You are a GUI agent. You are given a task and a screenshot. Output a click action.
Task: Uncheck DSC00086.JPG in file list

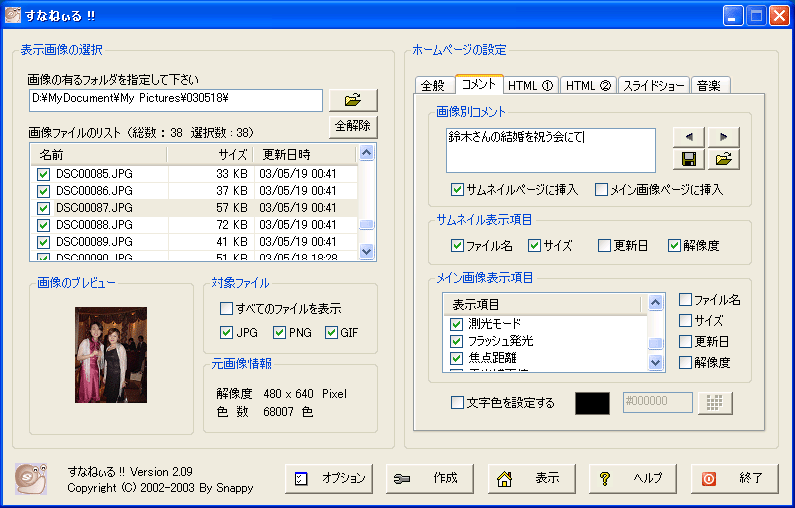[x=43, y=191]
